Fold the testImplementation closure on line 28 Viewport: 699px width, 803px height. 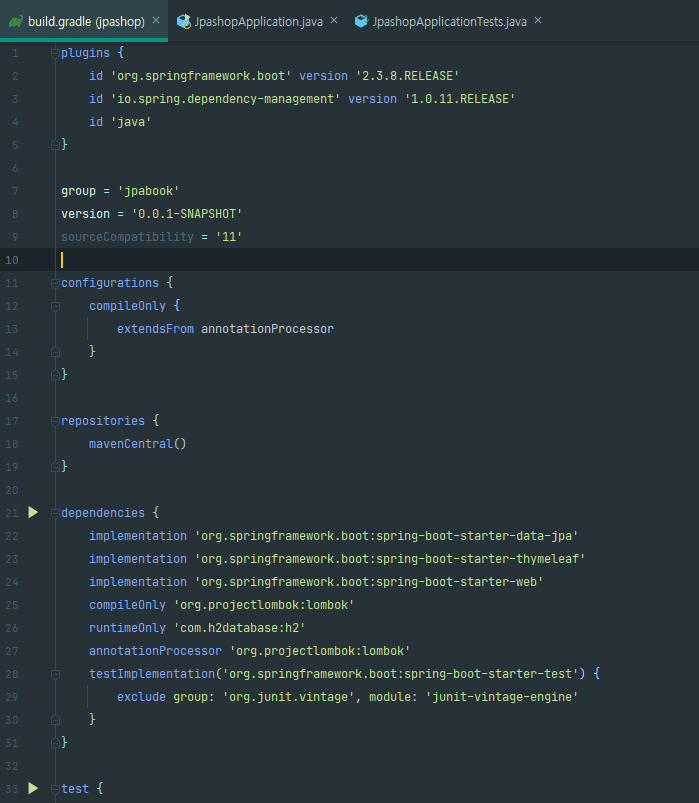(x=55, y=674)
